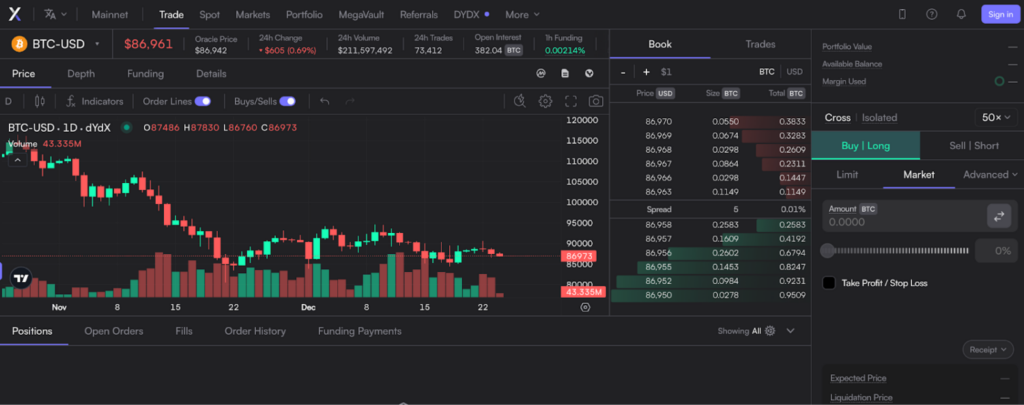Select Isolated margin mode
Screen dimensions: 1024x405
(x=879, y=118)
